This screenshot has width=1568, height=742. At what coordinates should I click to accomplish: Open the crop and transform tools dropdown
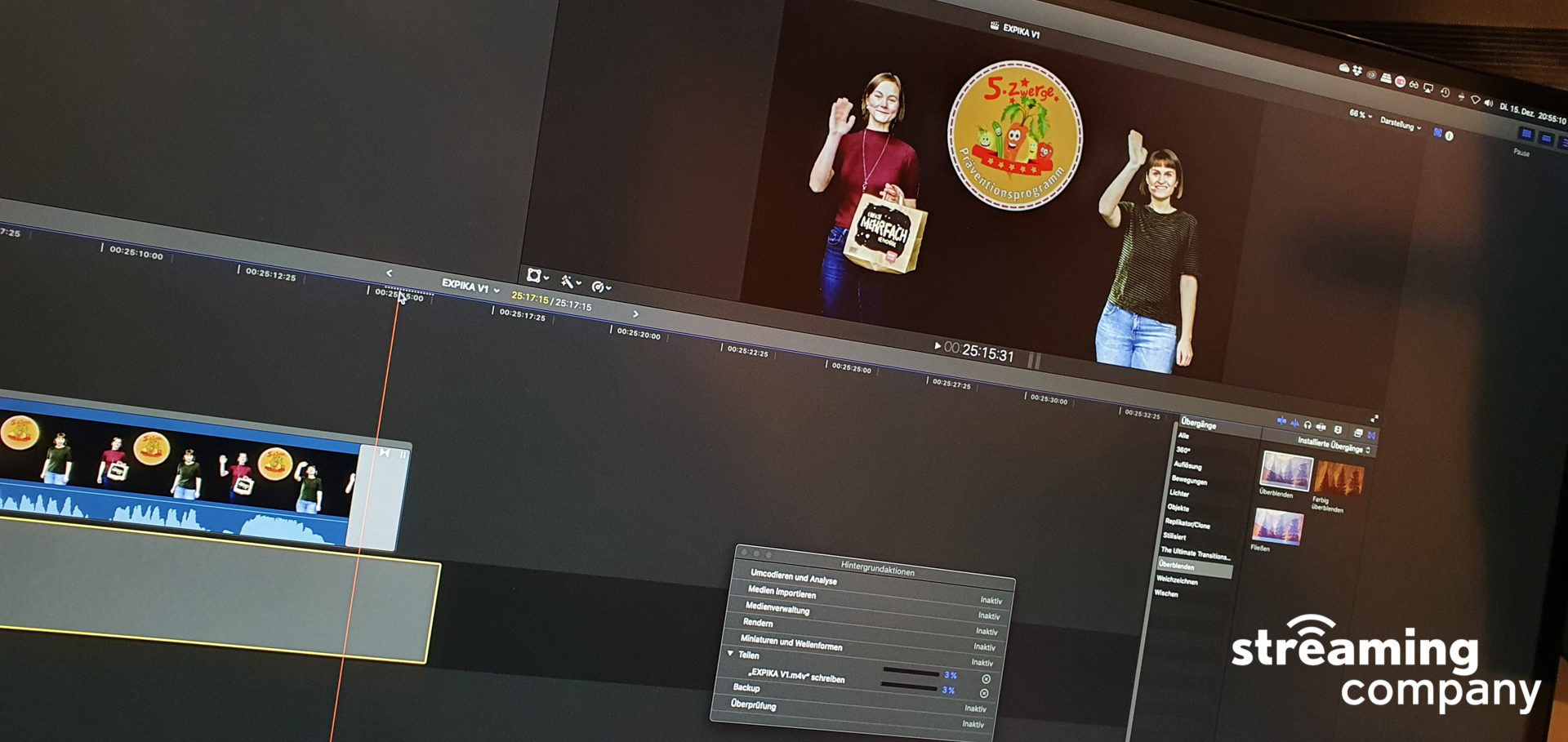pos(537,276)
